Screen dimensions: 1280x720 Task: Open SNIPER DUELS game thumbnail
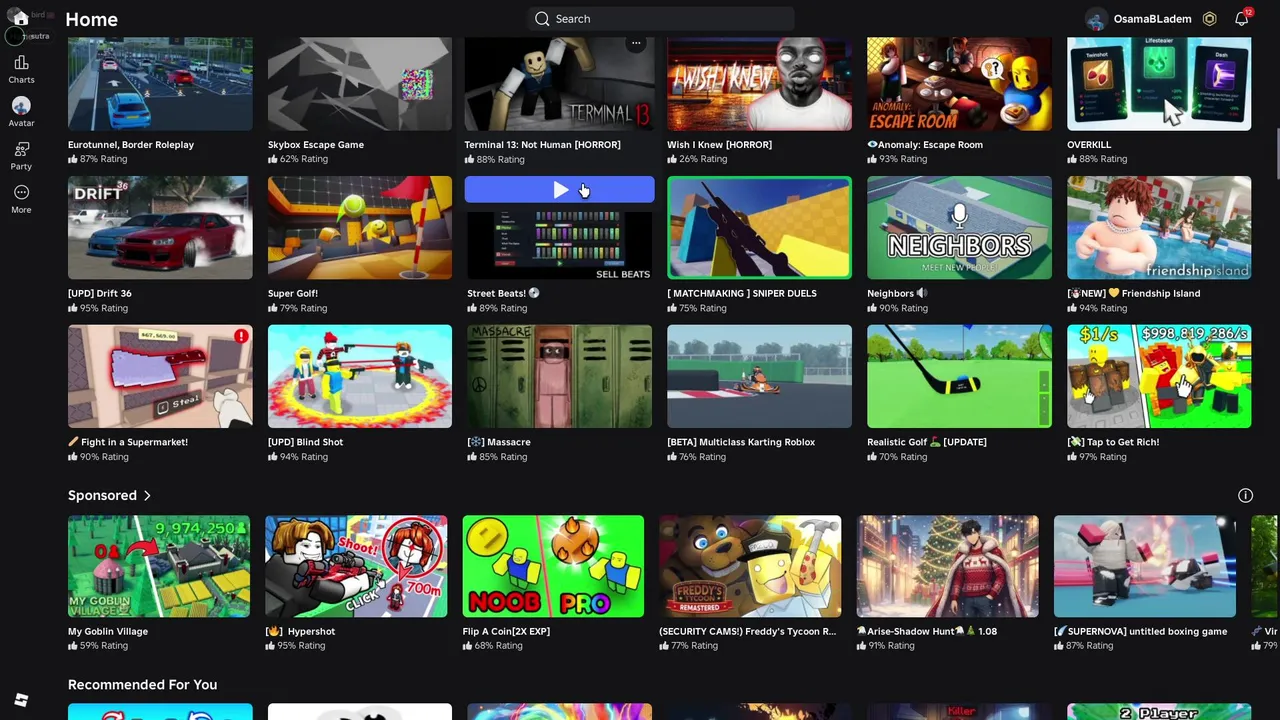point(759,228)
